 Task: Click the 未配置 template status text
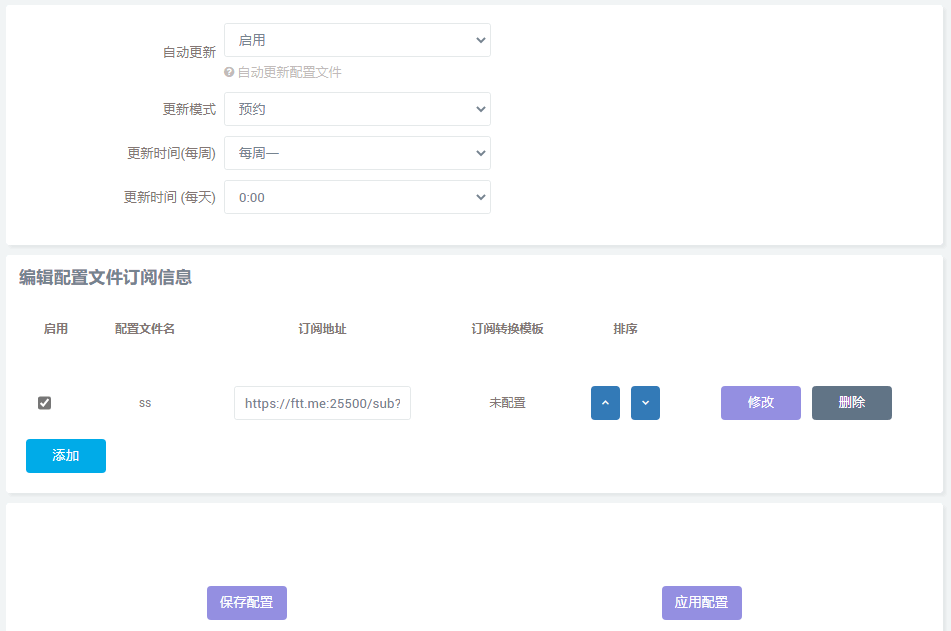[x=507, y=403]
